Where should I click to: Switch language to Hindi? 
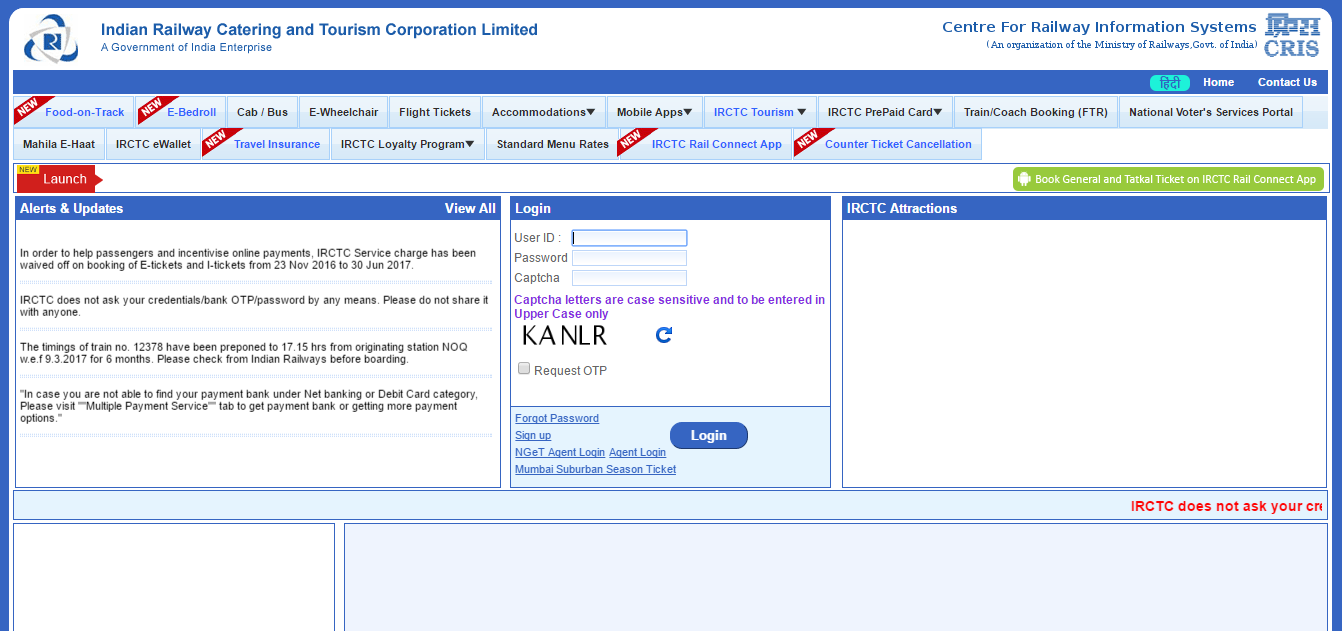[1169, 83]
